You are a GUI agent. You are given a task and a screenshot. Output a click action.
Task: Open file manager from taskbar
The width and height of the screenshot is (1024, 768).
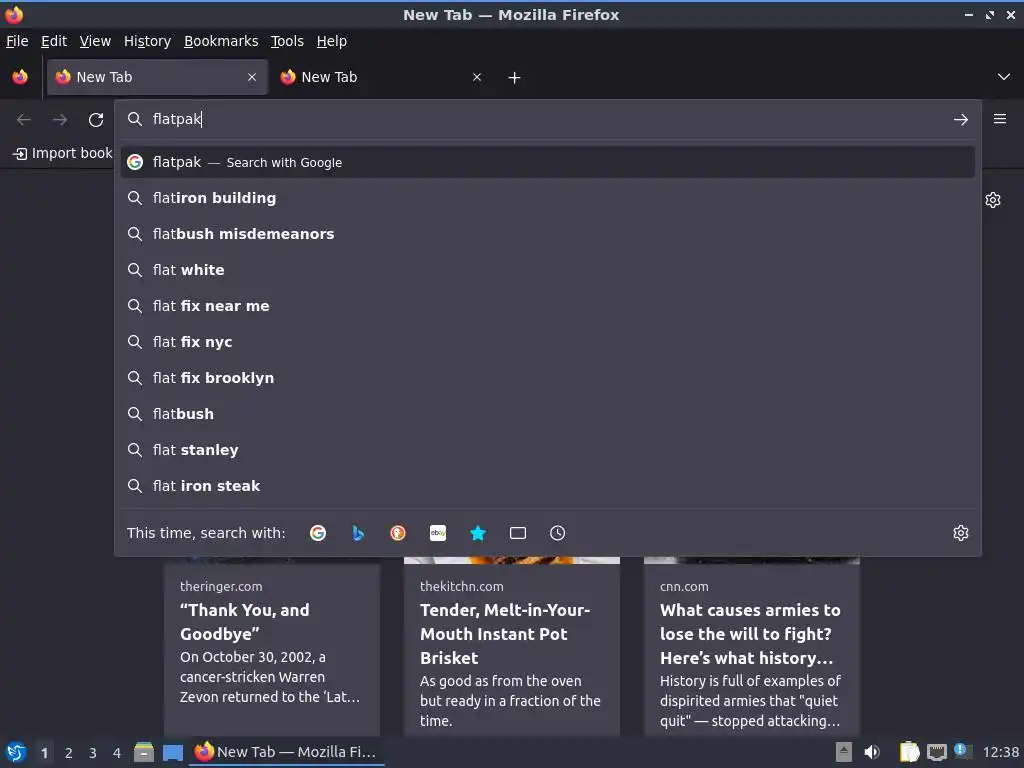(144, 752)
